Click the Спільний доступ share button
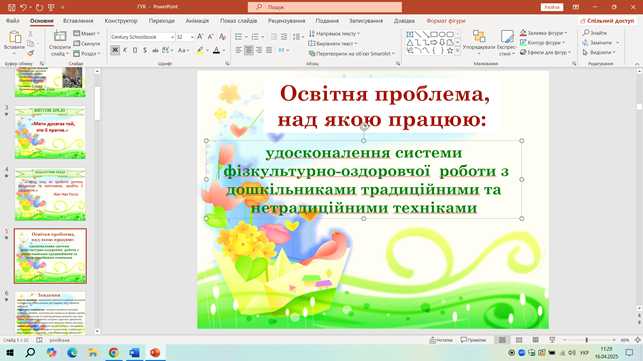This screenshot has height=361, width=643. tap(607, 21)
